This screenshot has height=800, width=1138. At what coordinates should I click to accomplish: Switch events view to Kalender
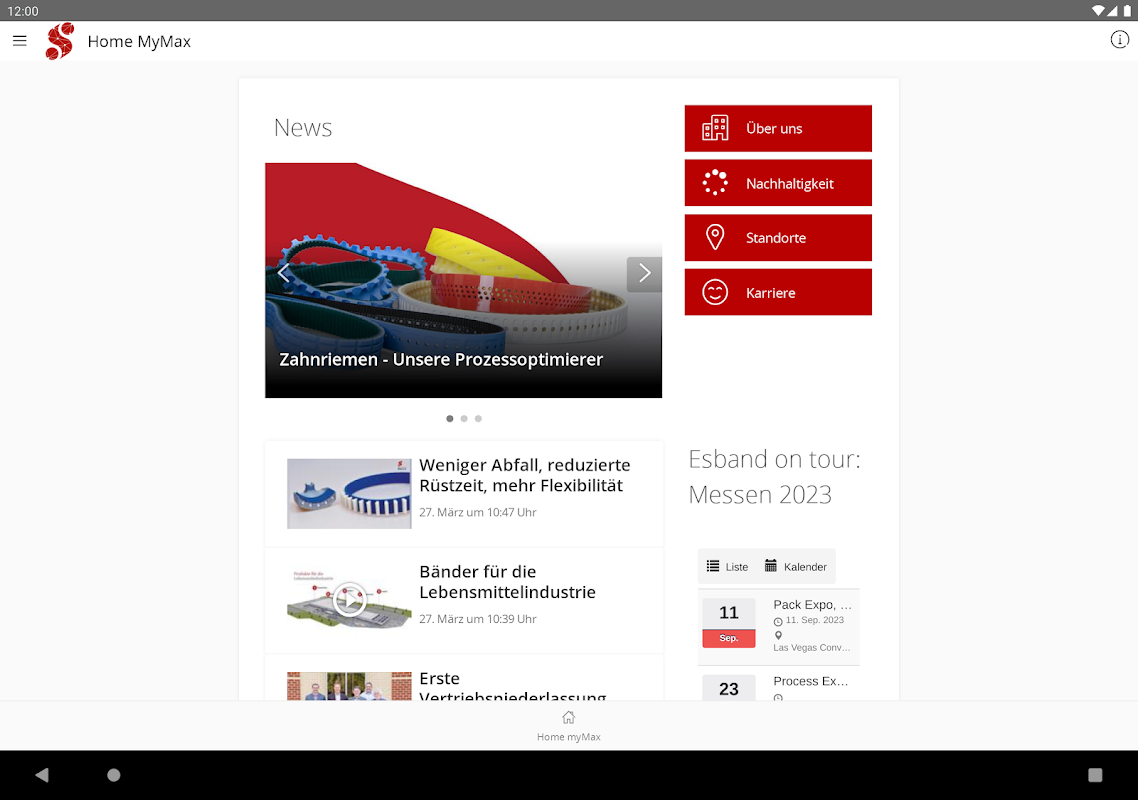tap(795, 566)
